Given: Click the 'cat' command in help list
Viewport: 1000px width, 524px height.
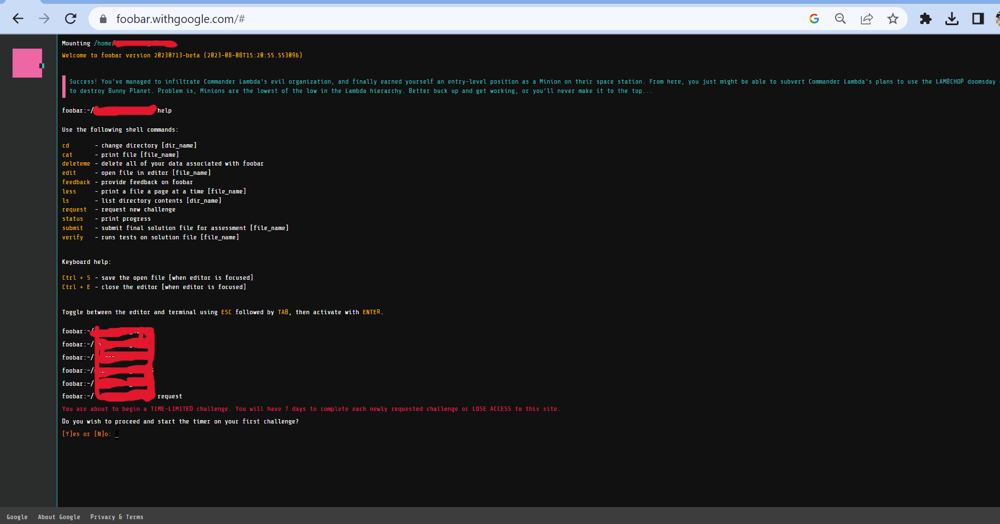Looking at the screenshot, I should click(x=67, y=155).
